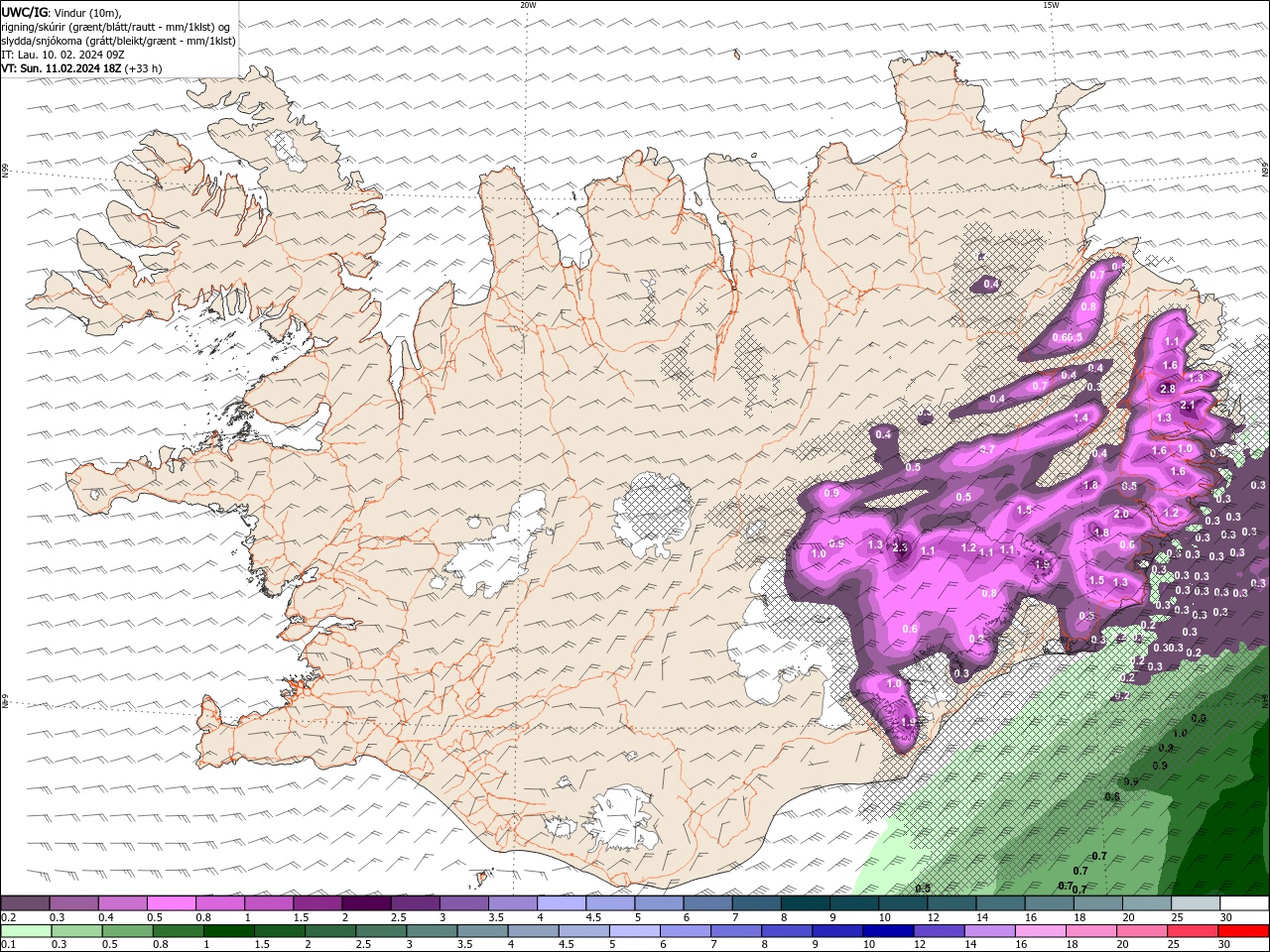This screenshot has width=1270, height=952.
Task: Click the 'VT: Sun. 11.02.2024 18Z' valid time
Action: pos(62,68)
